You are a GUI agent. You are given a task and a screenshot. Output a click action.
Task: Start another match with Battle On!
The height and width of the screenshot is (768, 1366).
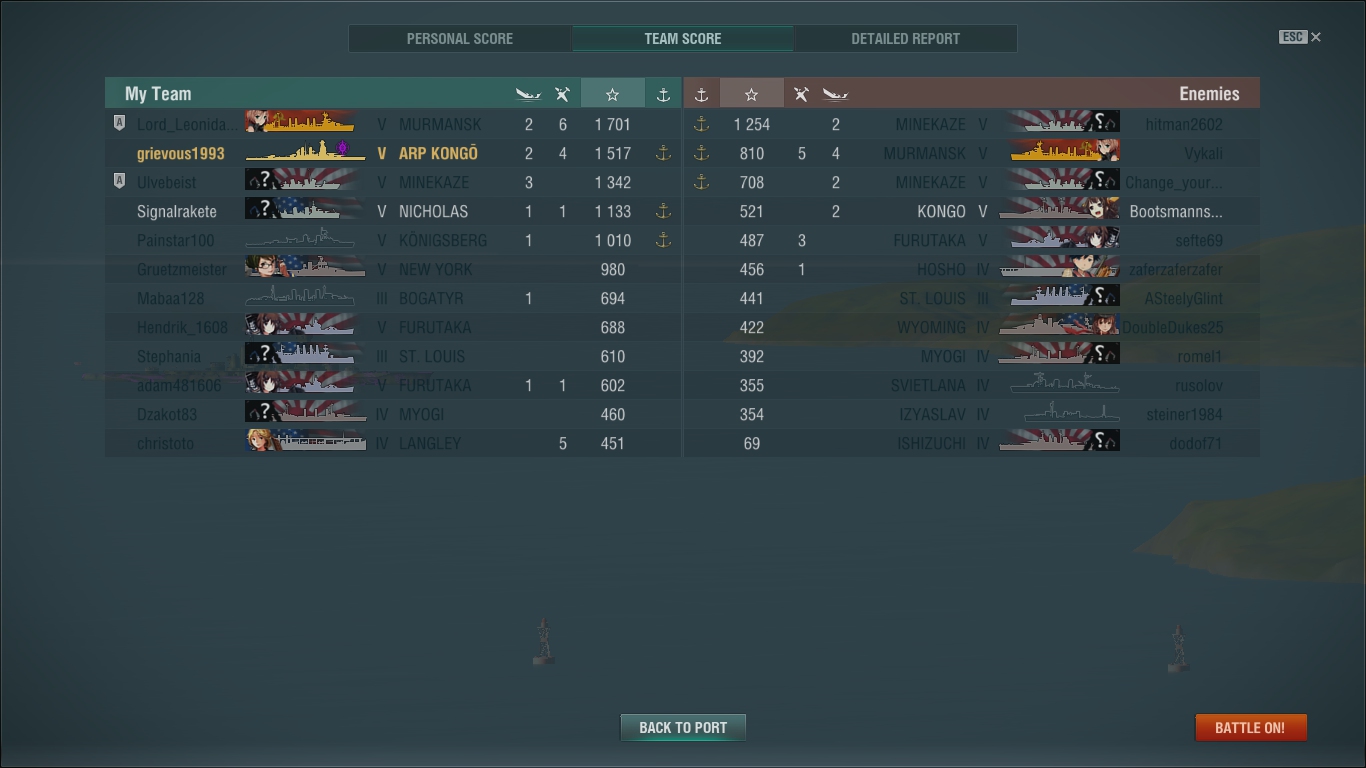point(1250,727)
